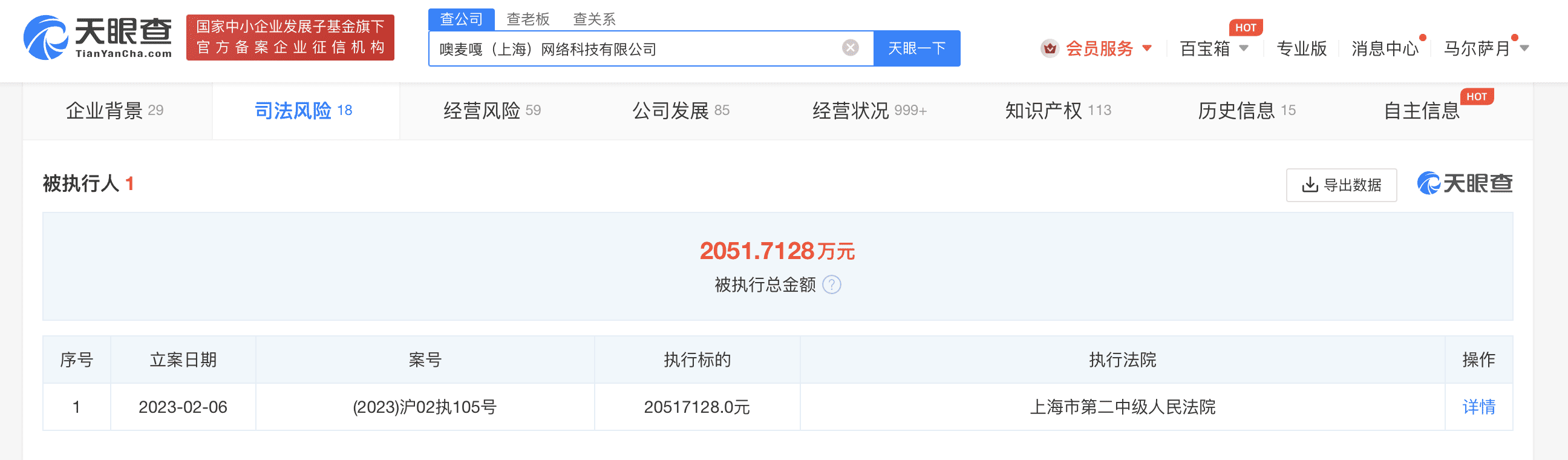Viewport: 1568px width, 460px height.
Task: Select the 历史信息 tab
Action: point(1247,110)
